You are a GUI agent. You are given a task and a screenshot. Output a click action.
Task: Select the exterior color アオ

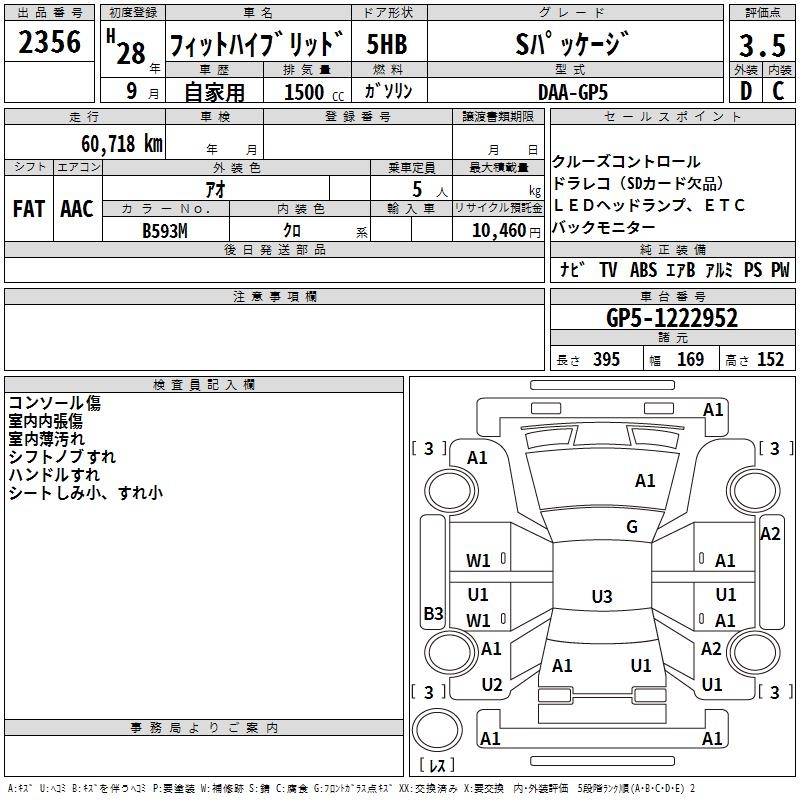tap(216, 189)
